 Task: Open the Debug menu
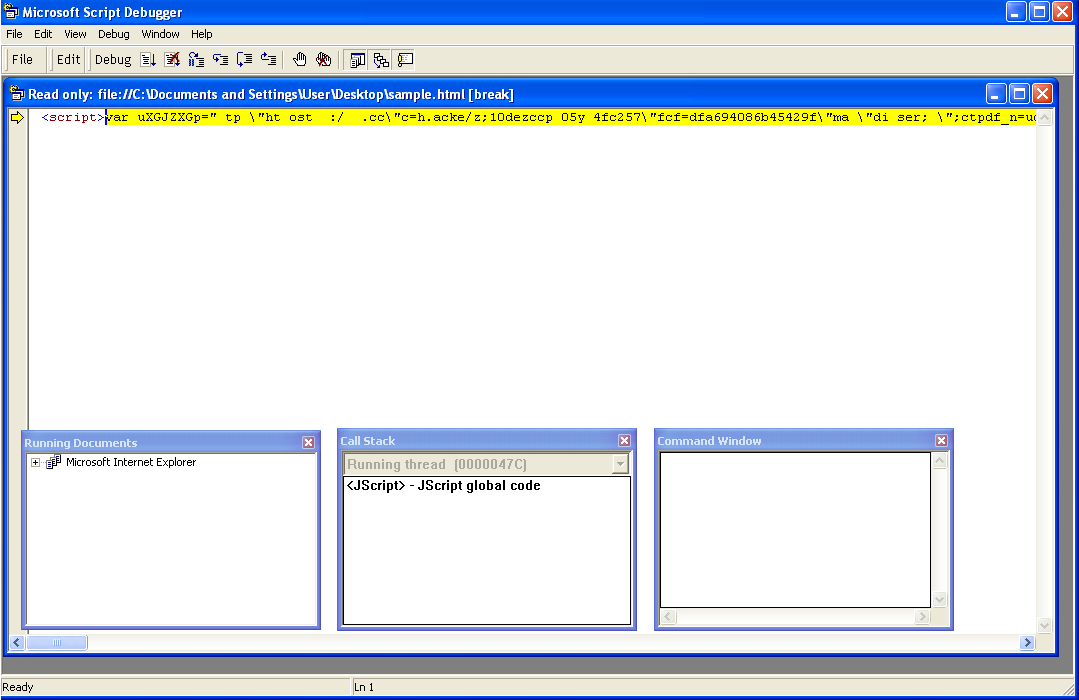(x=114, y=34)
